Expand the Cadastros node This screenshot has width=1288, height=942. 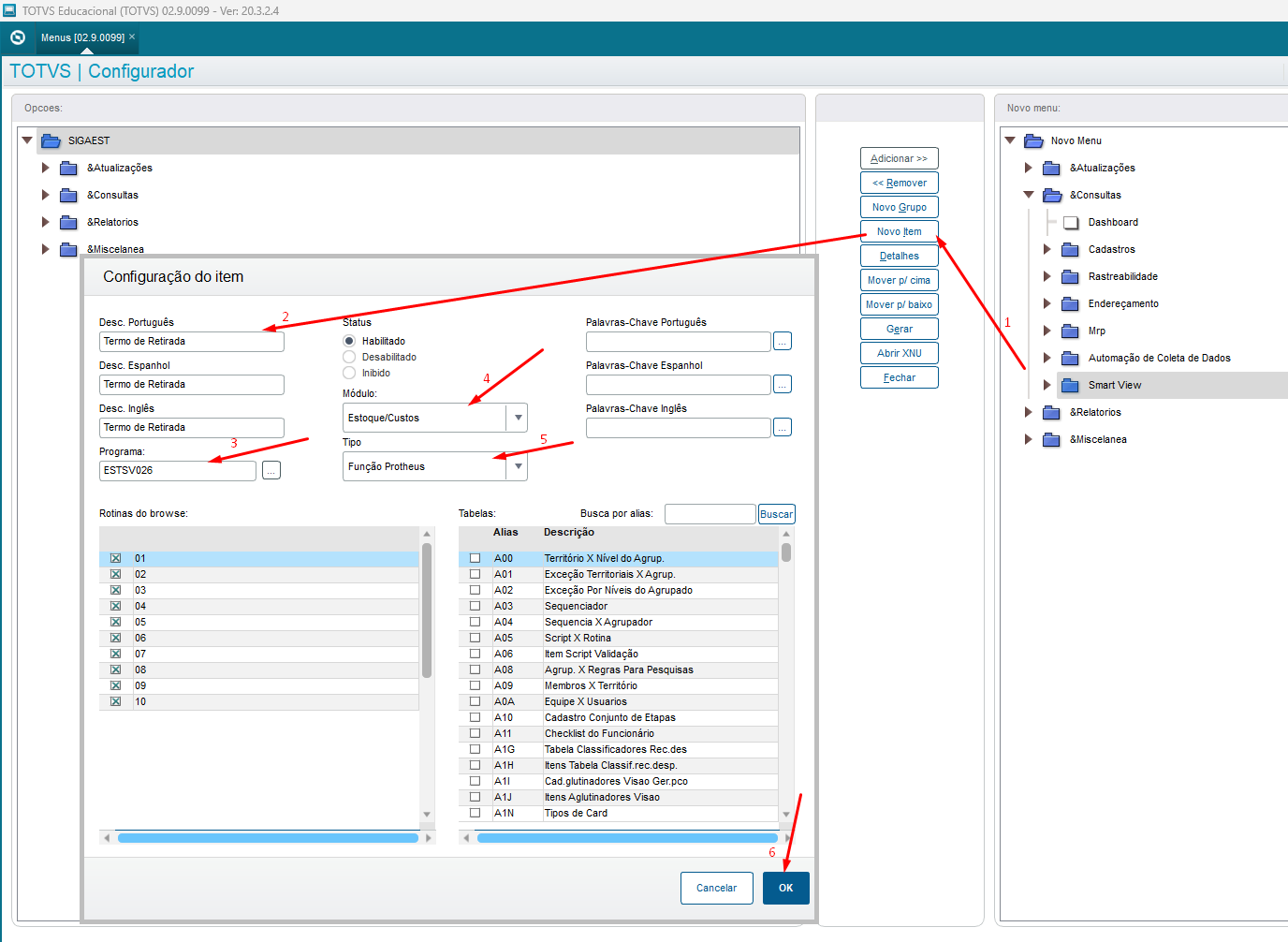[x=1047, y=249]
